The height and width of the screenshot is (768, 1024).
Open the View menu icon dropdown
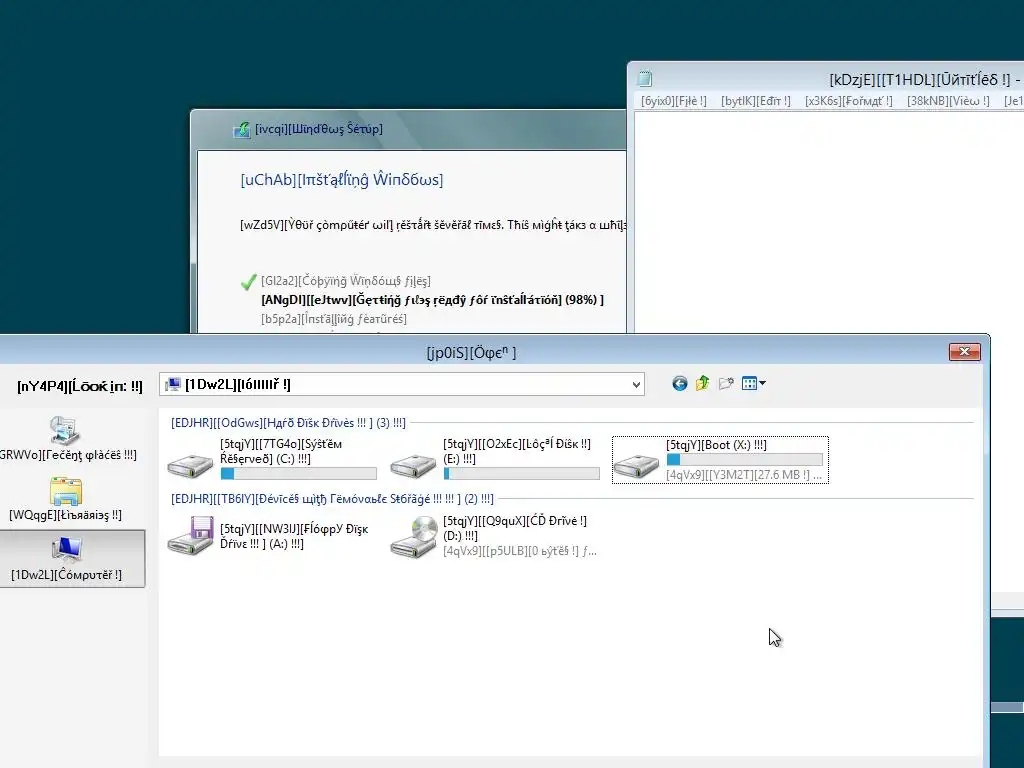tap(753, 383)
